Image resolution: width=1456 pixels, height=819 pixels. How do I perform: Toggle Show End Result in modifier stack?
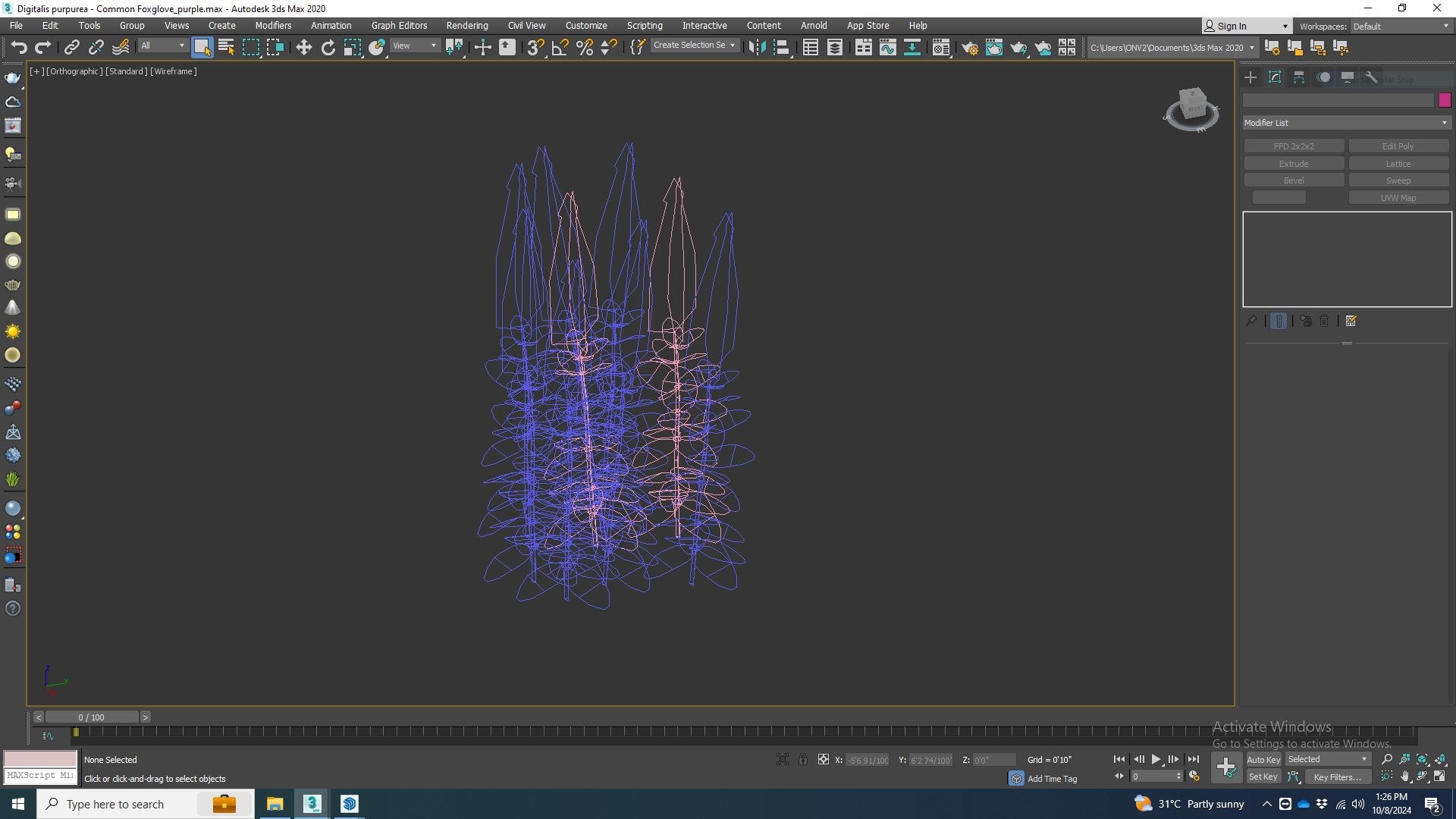[1279, 321]
